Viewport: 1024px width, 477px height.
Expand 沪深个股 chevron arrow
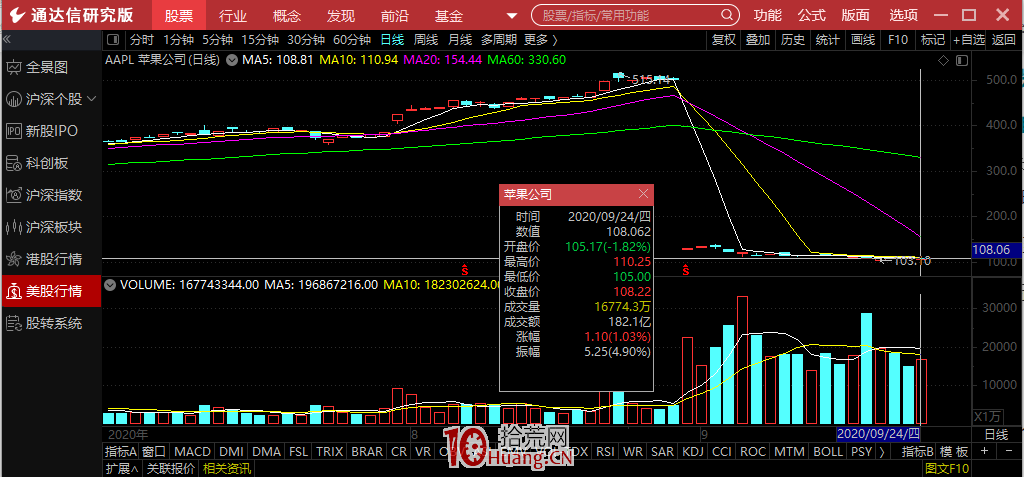(x=91, y=99)
